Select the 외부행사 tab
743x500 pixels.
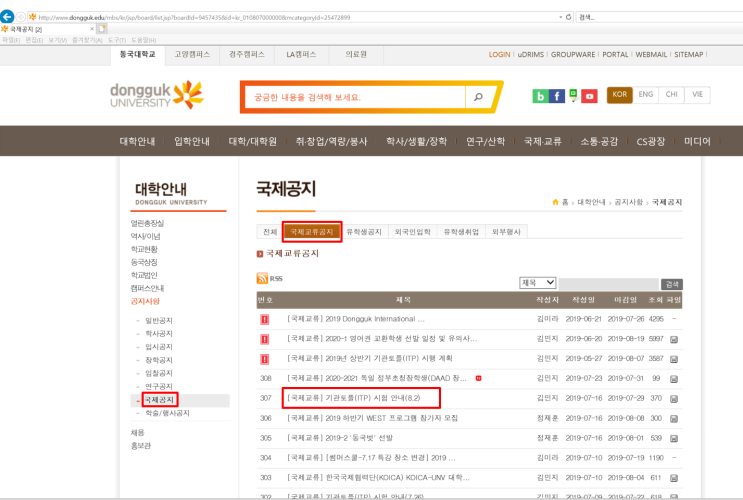[506, 232]
